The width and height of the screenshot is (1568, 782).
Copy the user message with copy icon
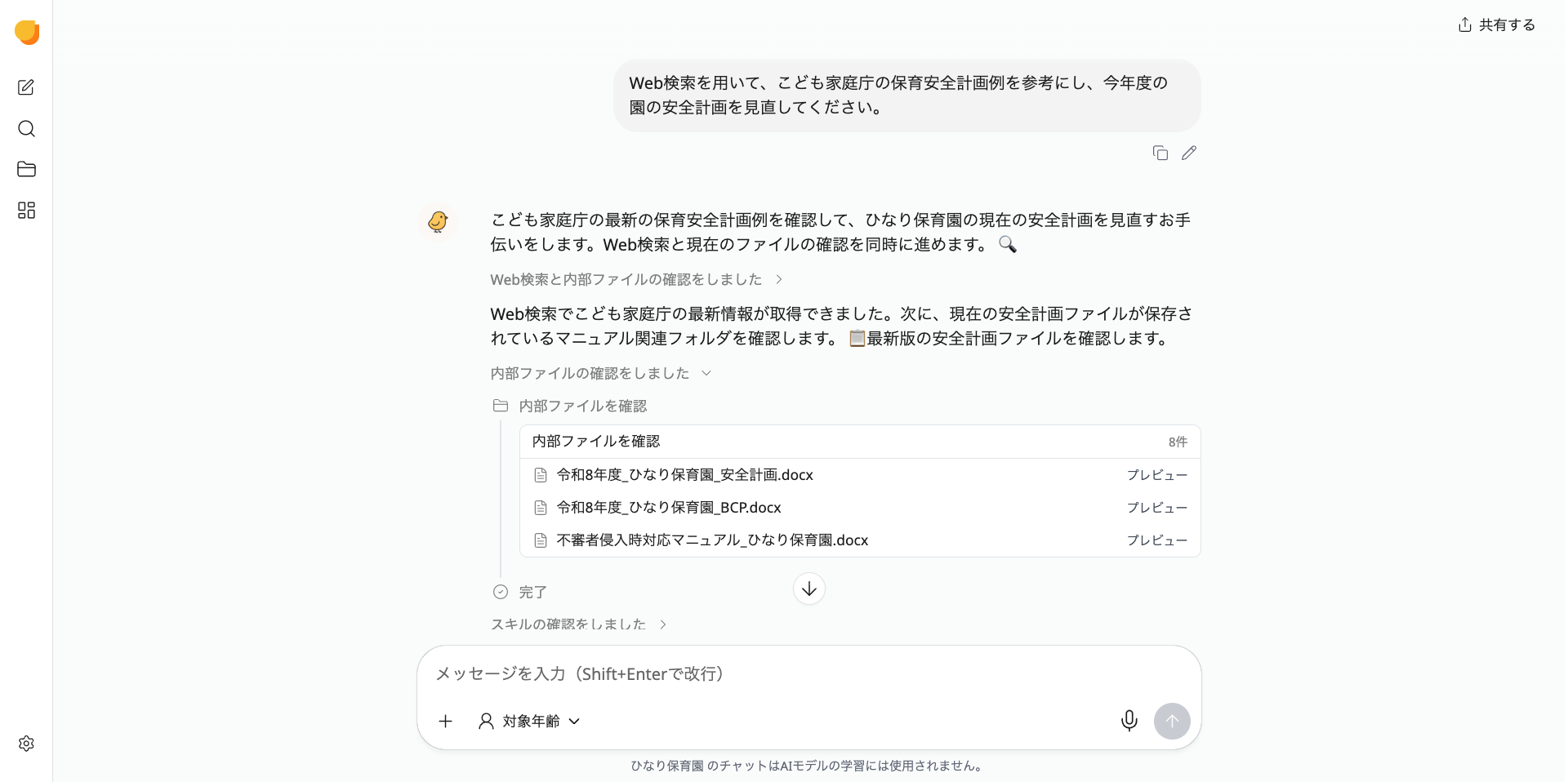point(1160,153)
